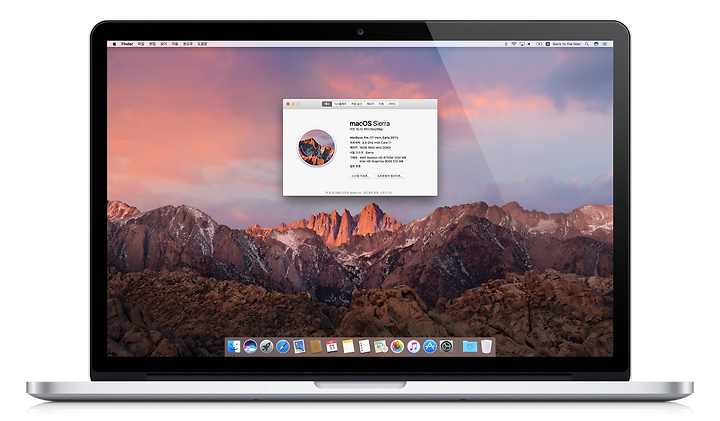Open Contacts book icon in Dock
The width and height of the screenshot is (720, 421).
click(x=315, y=346)
